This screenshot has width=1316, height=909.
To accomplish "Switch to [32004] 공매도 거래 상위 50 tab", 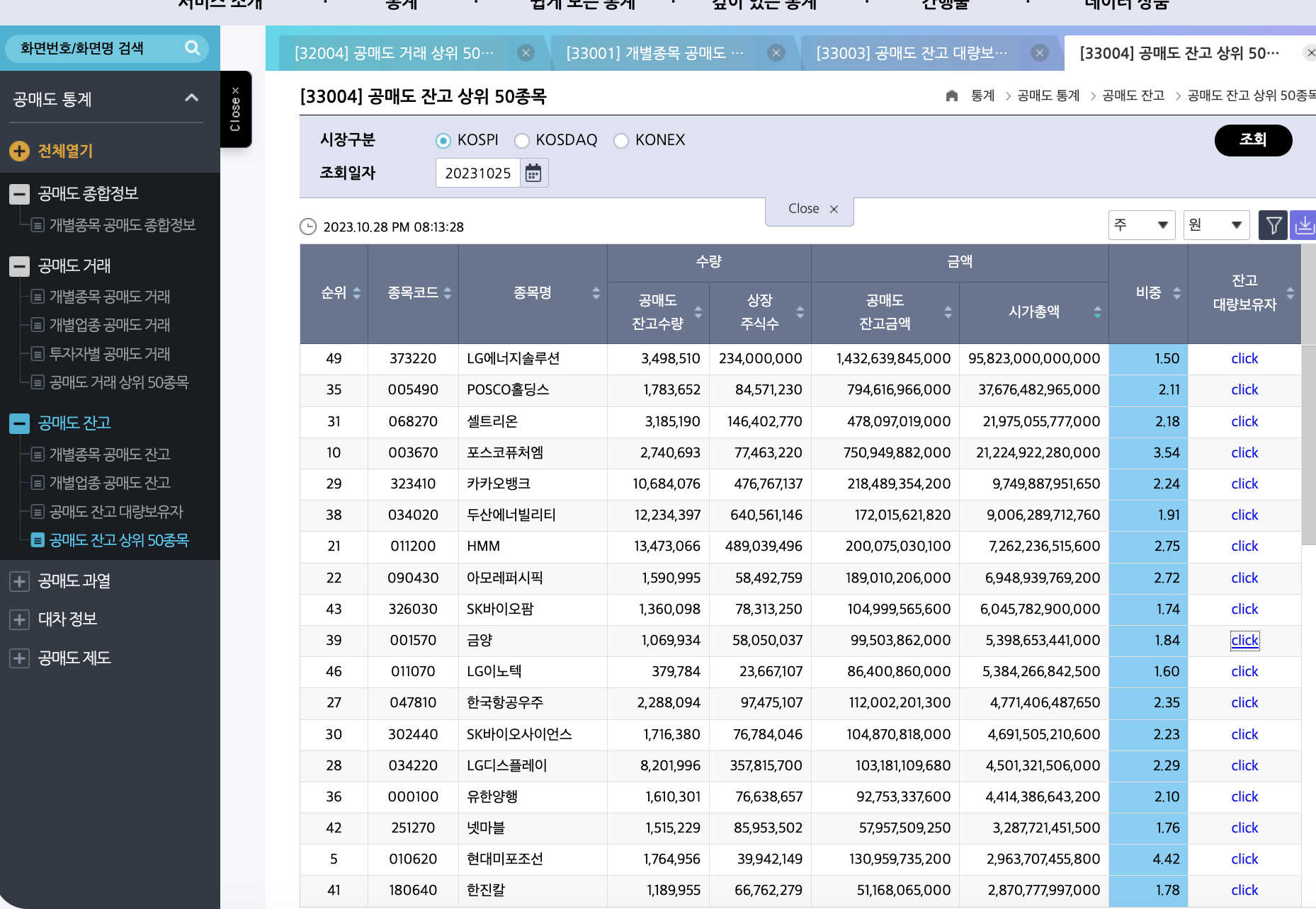I will pos(394,53).
